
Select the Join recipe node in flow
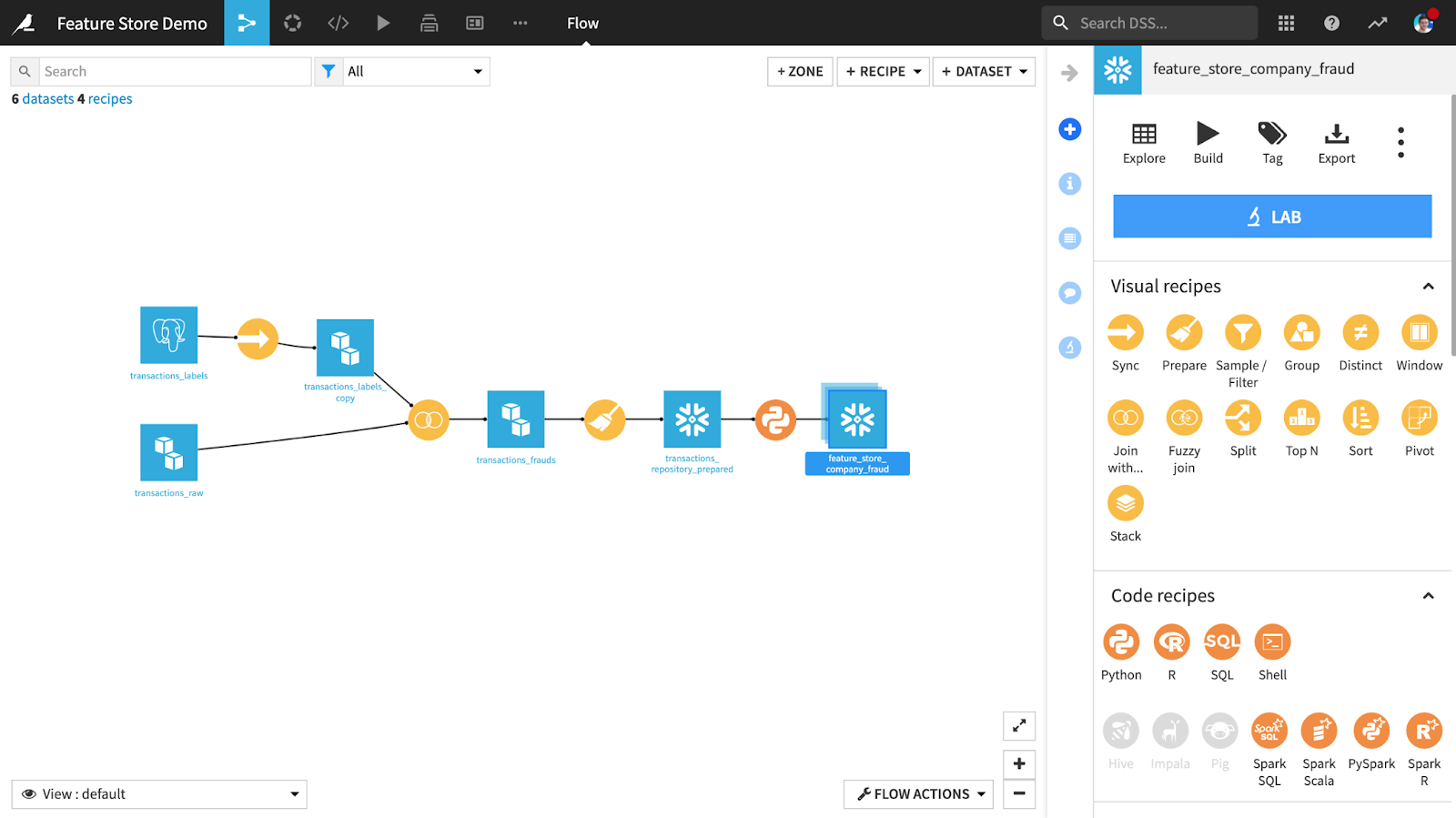(x=429, y=419)
